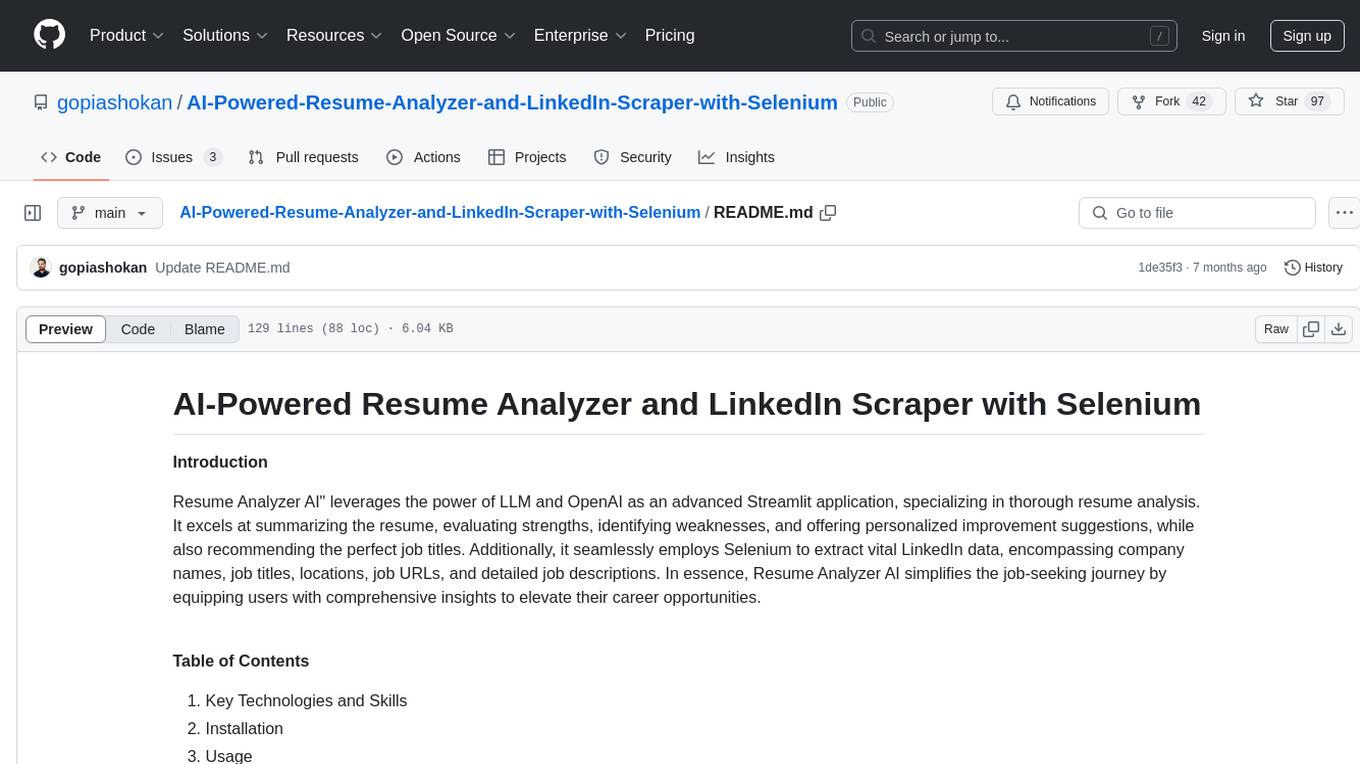The height and width of the screenshot is (764, 1360).
Task: Switch to Preview view
Action: point(66,329)
